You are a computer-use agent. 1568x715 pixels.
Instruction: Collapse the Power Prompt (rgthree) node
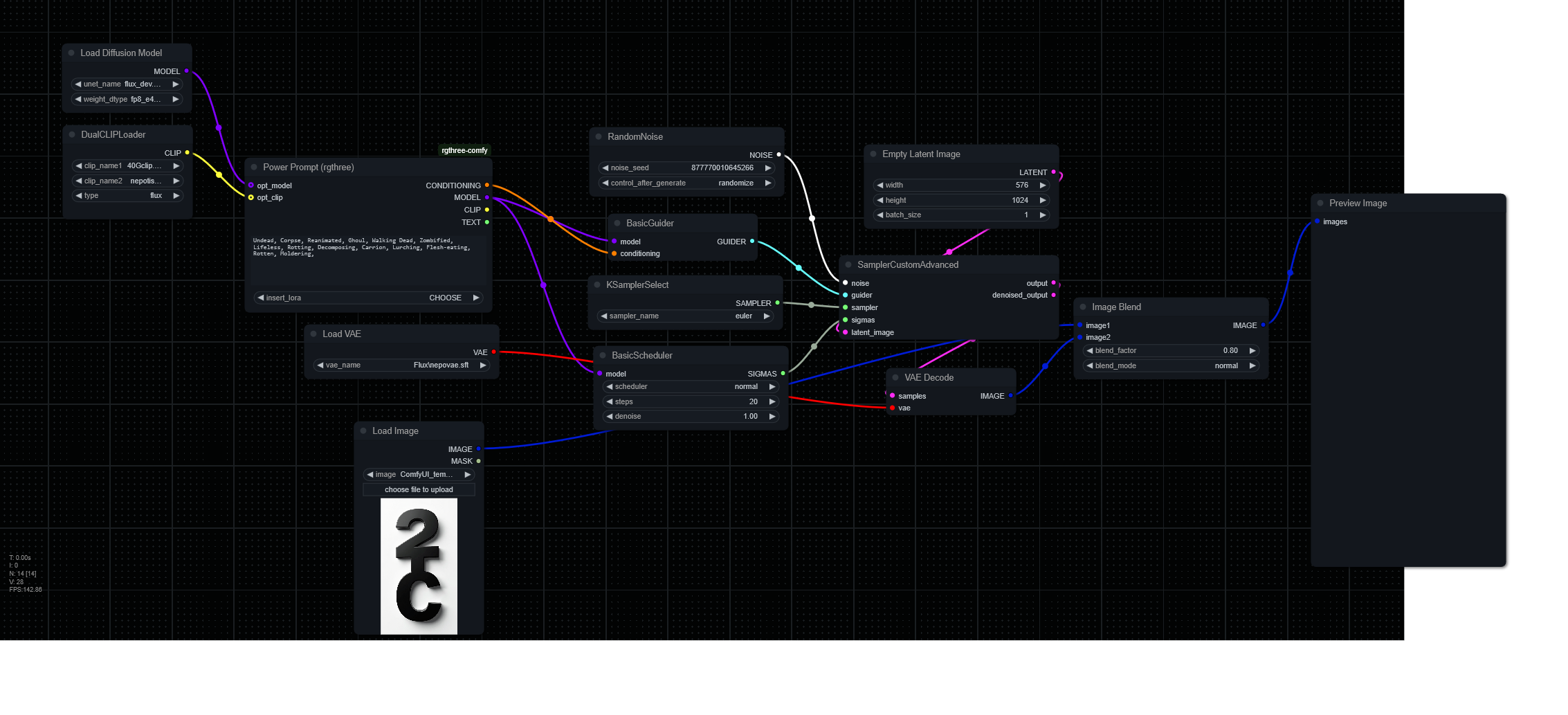coord(254,167)
